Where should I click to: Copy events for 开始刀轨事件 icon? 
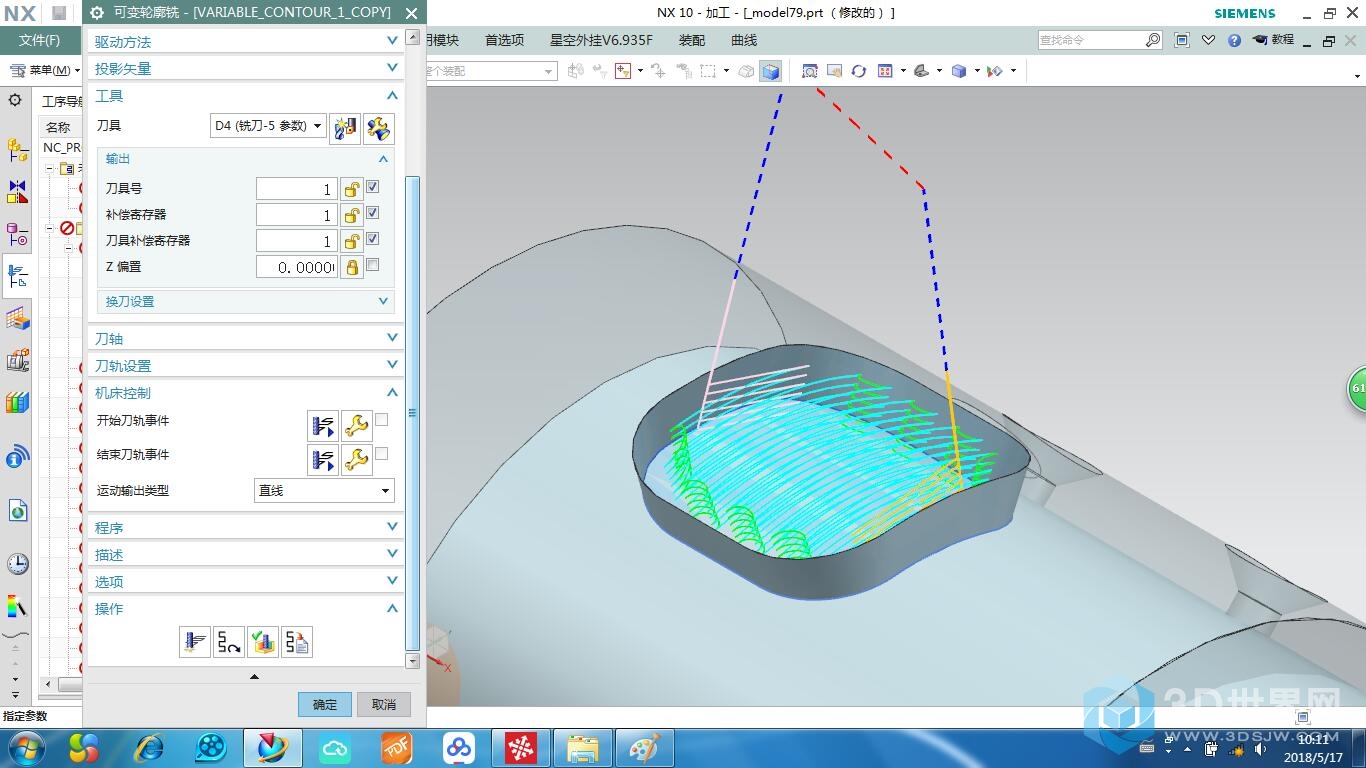323,426
